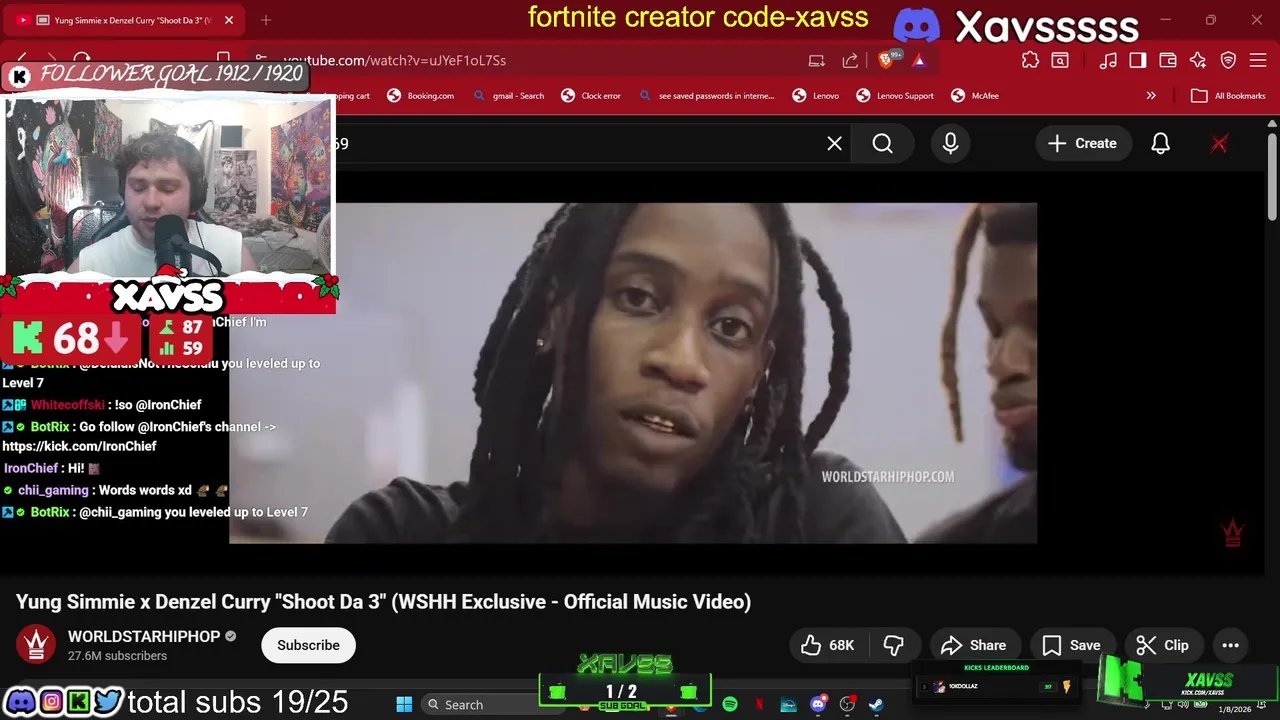Click the '27.6M subscribers' count text
The width and height of the screenshot is (1280, 720).
[x=117, y=656]
